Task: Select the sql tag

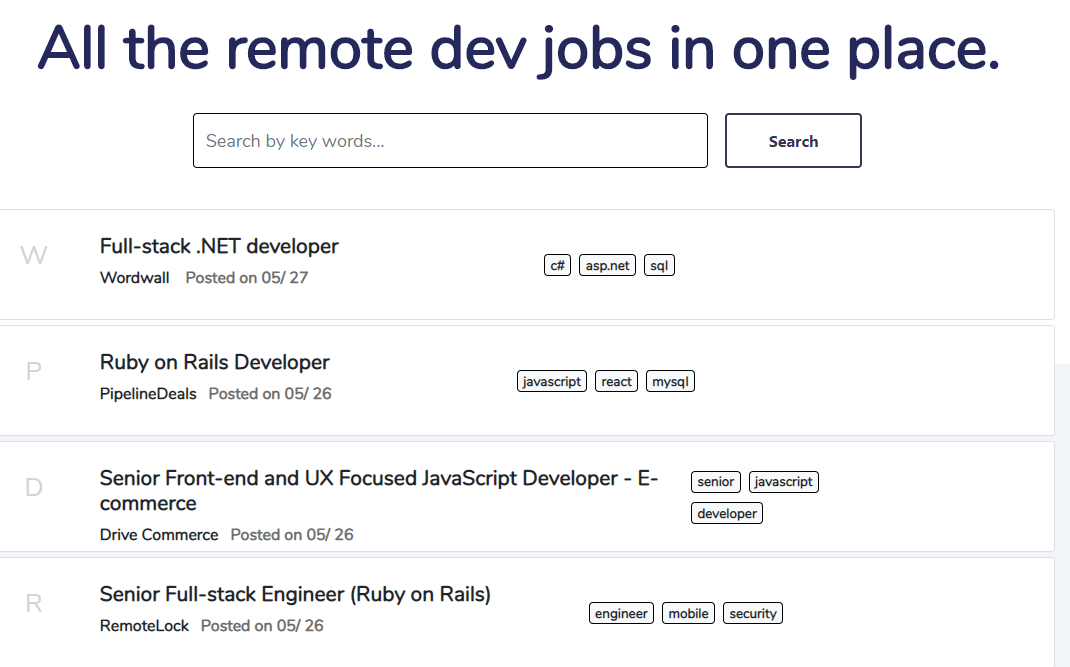Action: [x=659, y=265]
